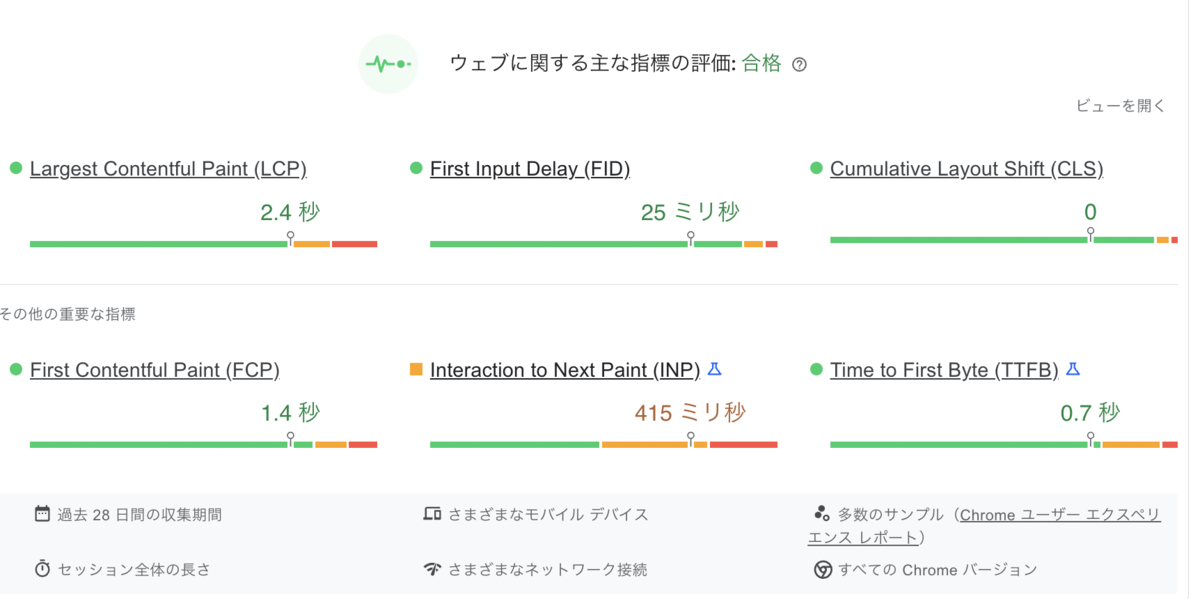Expand the view with ビューを開く
The image size is (1200, 599).
tap(1120, 105)
